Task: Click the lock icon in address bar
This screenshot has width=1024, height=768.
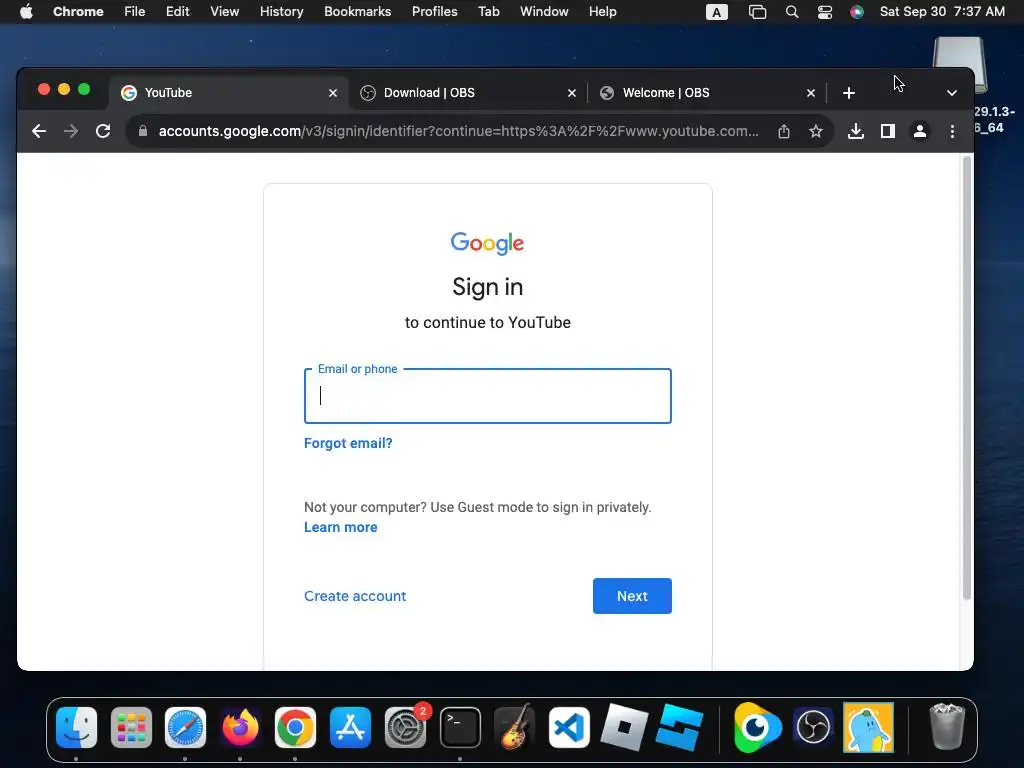Action: tap(142, 131)
